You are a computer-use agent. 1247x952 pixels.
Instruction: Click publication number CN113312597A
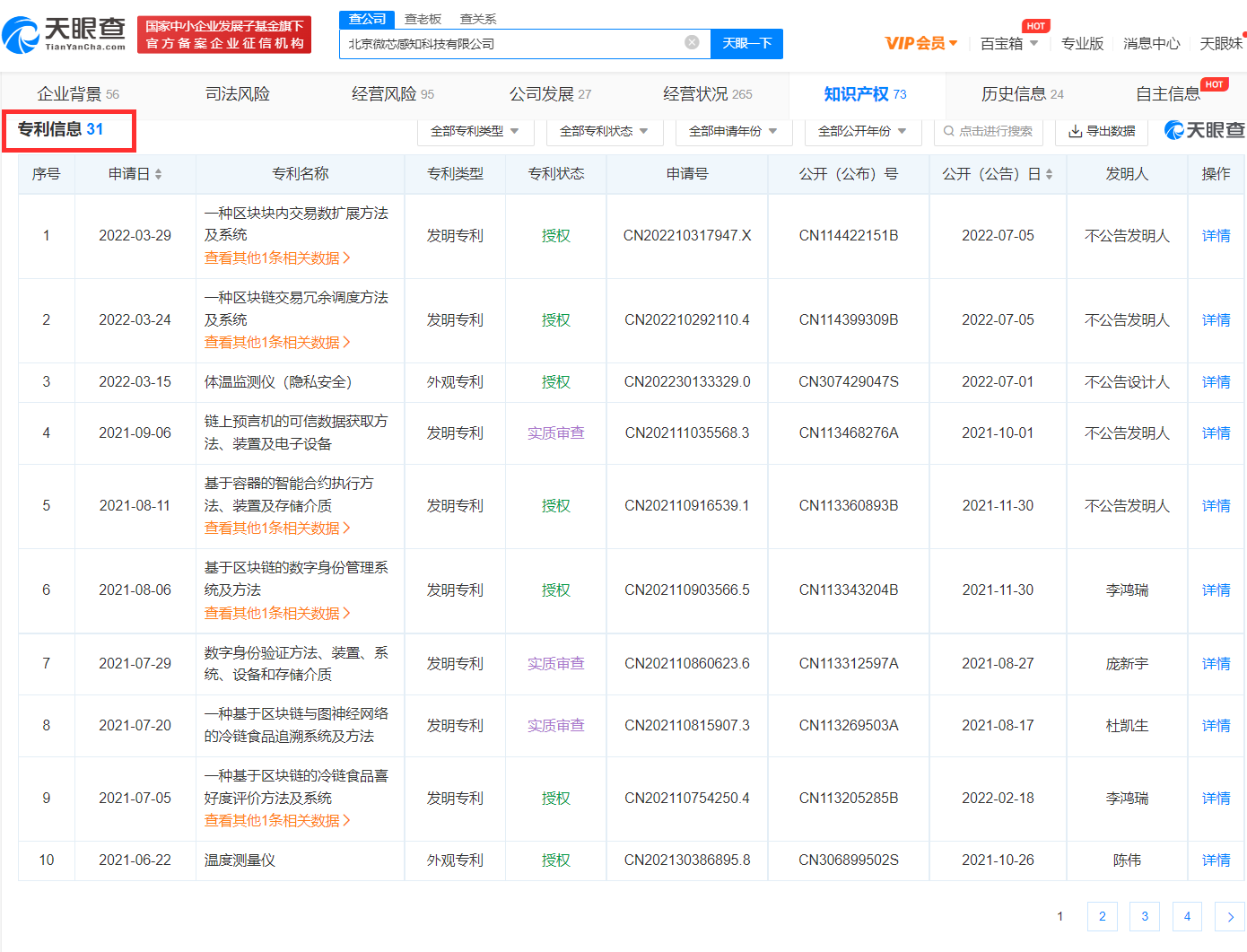849,664
